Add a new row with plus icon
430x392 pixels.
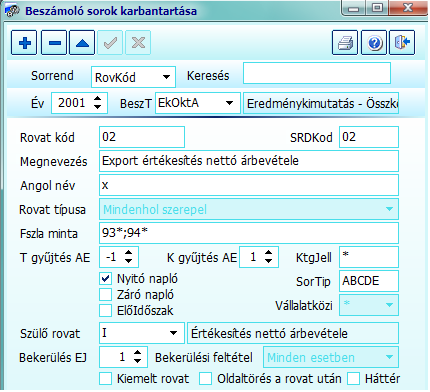24,42
